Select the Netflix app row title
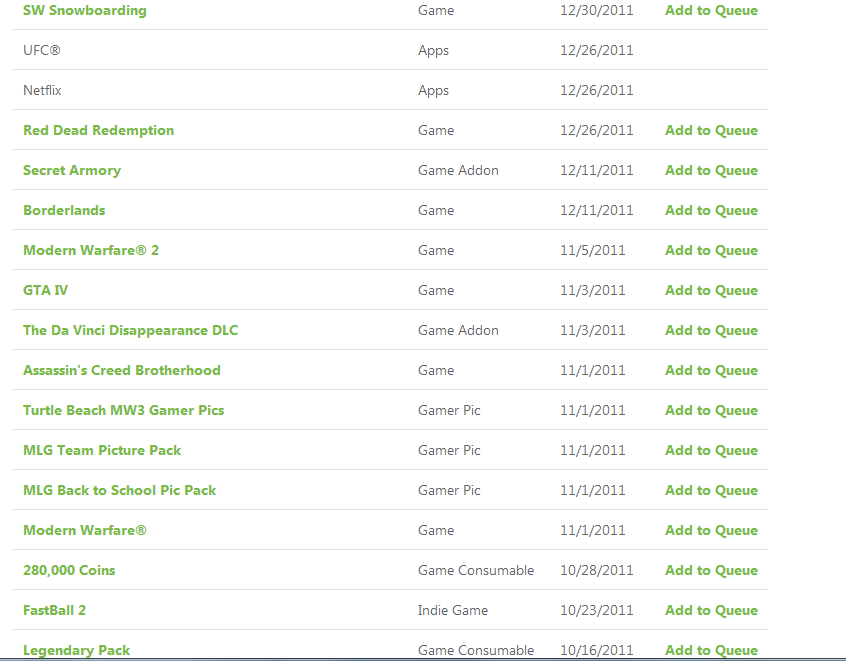 click(42, 91)
